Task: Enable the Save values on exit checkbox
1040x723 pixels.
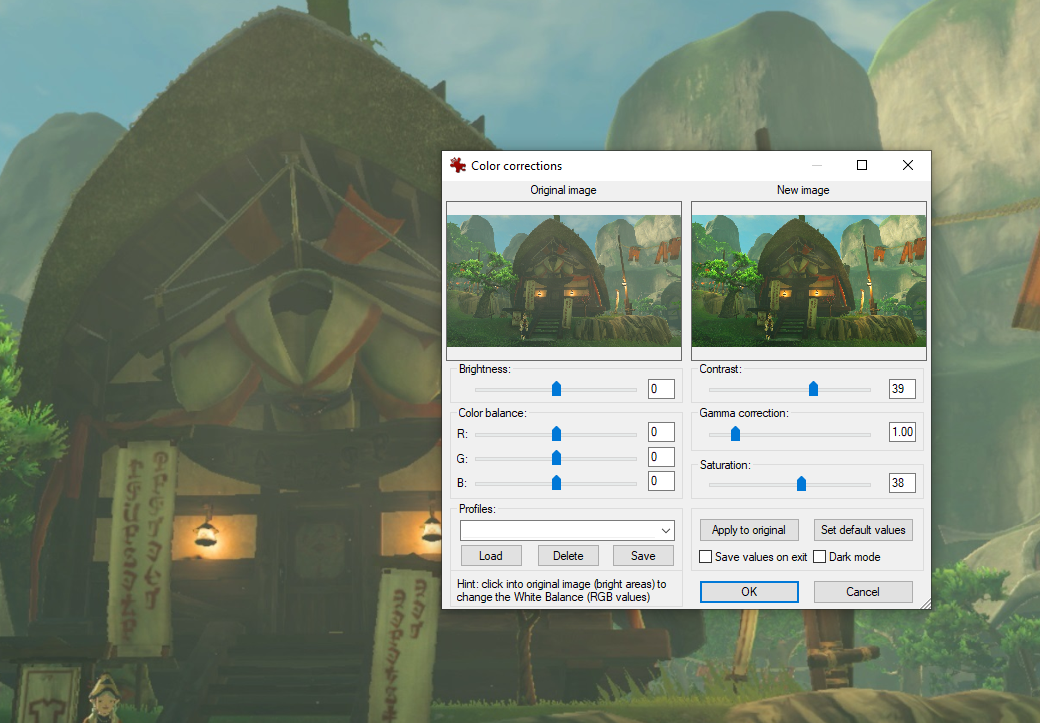Action: point(706,557)
